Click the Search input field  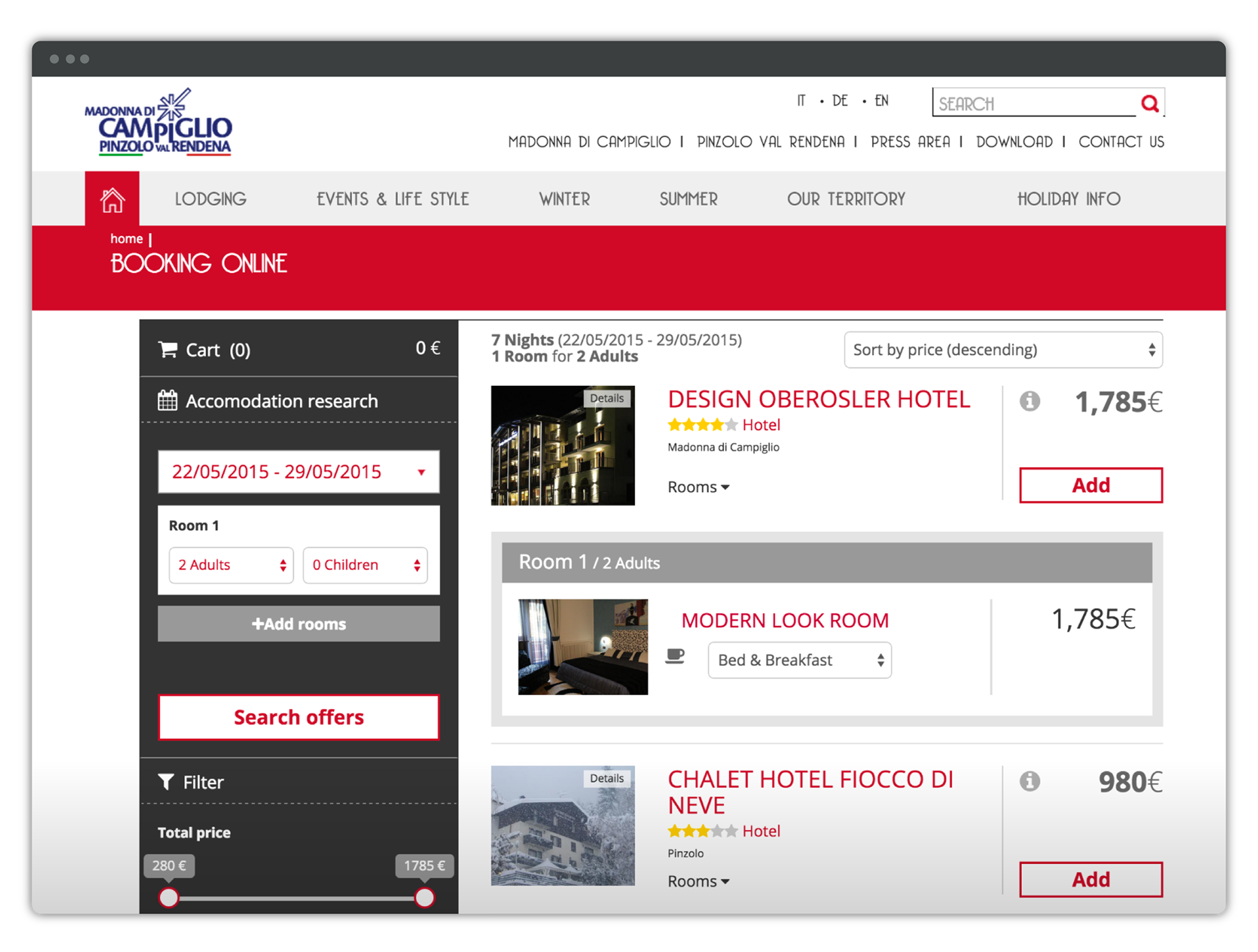pos(1035,103)
